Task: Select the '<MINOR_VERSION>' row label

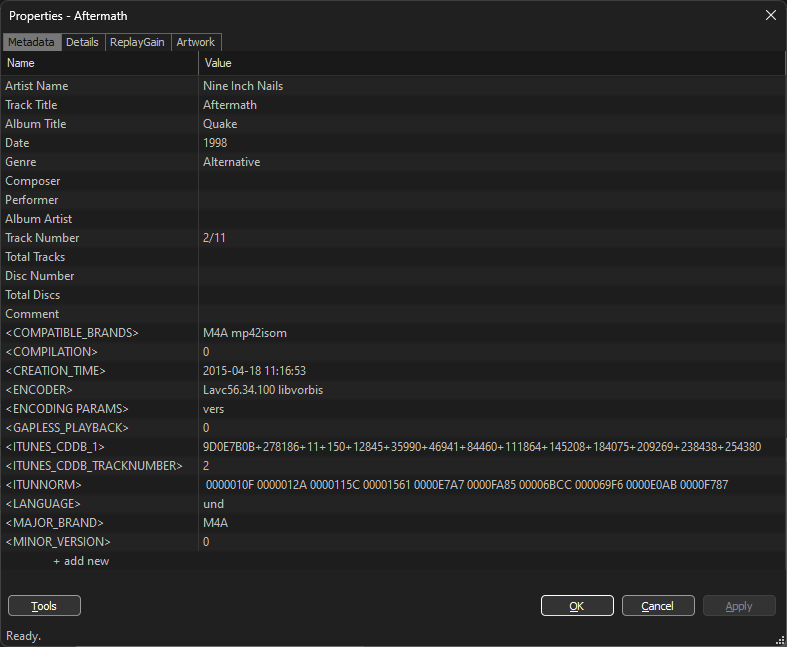Action: [x=58, y=542]
